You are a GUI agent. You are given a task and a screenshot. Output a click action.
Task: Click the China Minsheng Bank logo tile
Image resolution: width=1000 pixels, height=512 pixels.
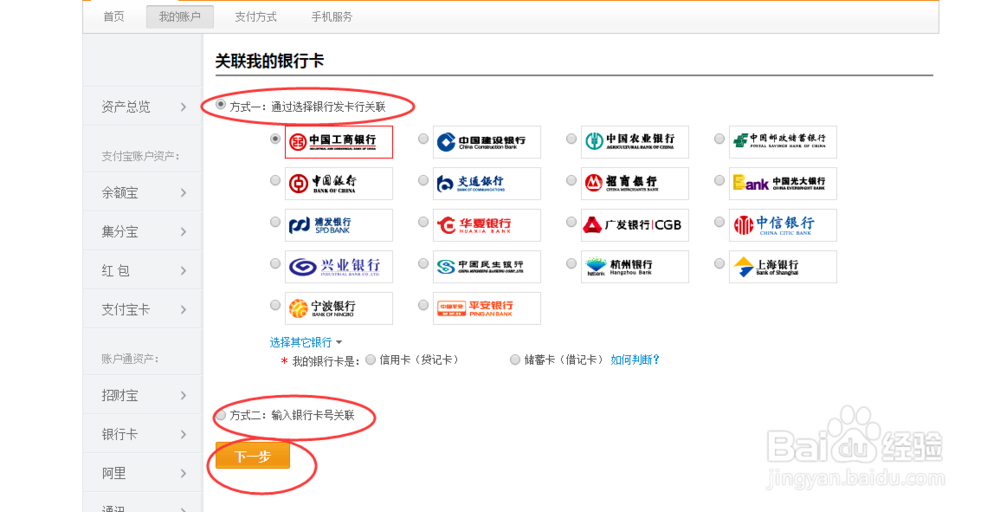487,267
